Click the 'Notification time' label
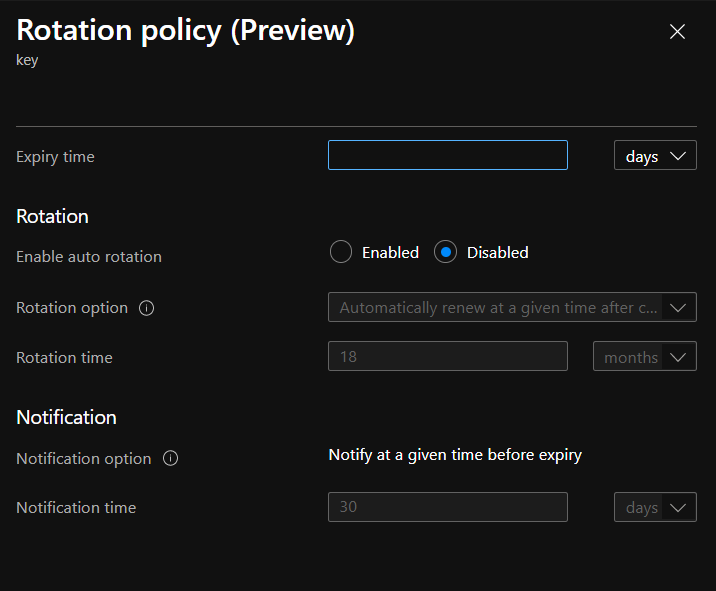716x591 pixels. point(76,508)
